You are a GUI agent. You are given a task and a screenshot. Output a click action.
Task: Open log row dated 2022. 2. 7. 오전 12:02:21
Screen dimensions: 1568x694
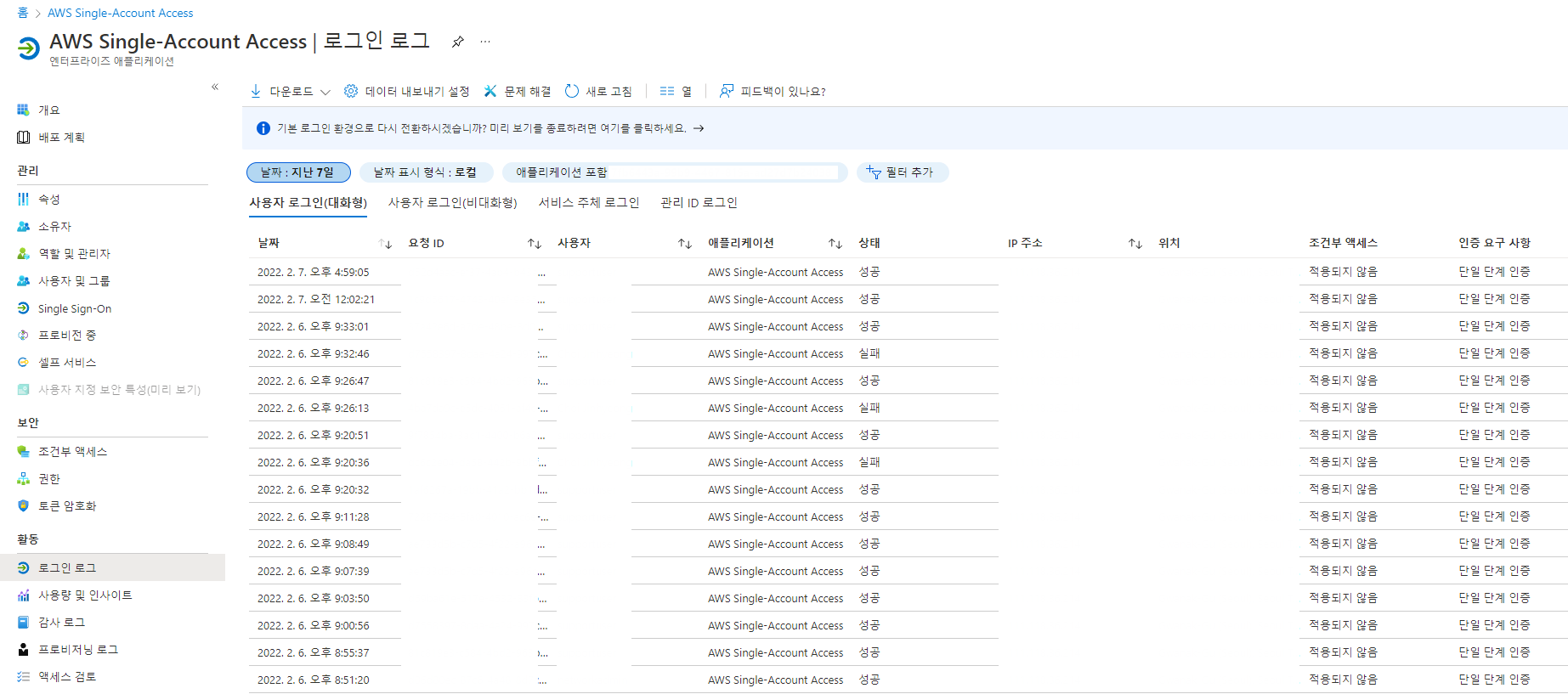[909, 299]
